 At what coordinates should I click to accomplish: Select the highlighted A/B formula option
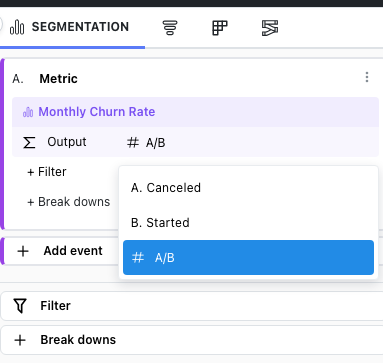click(x=248, y=258)
